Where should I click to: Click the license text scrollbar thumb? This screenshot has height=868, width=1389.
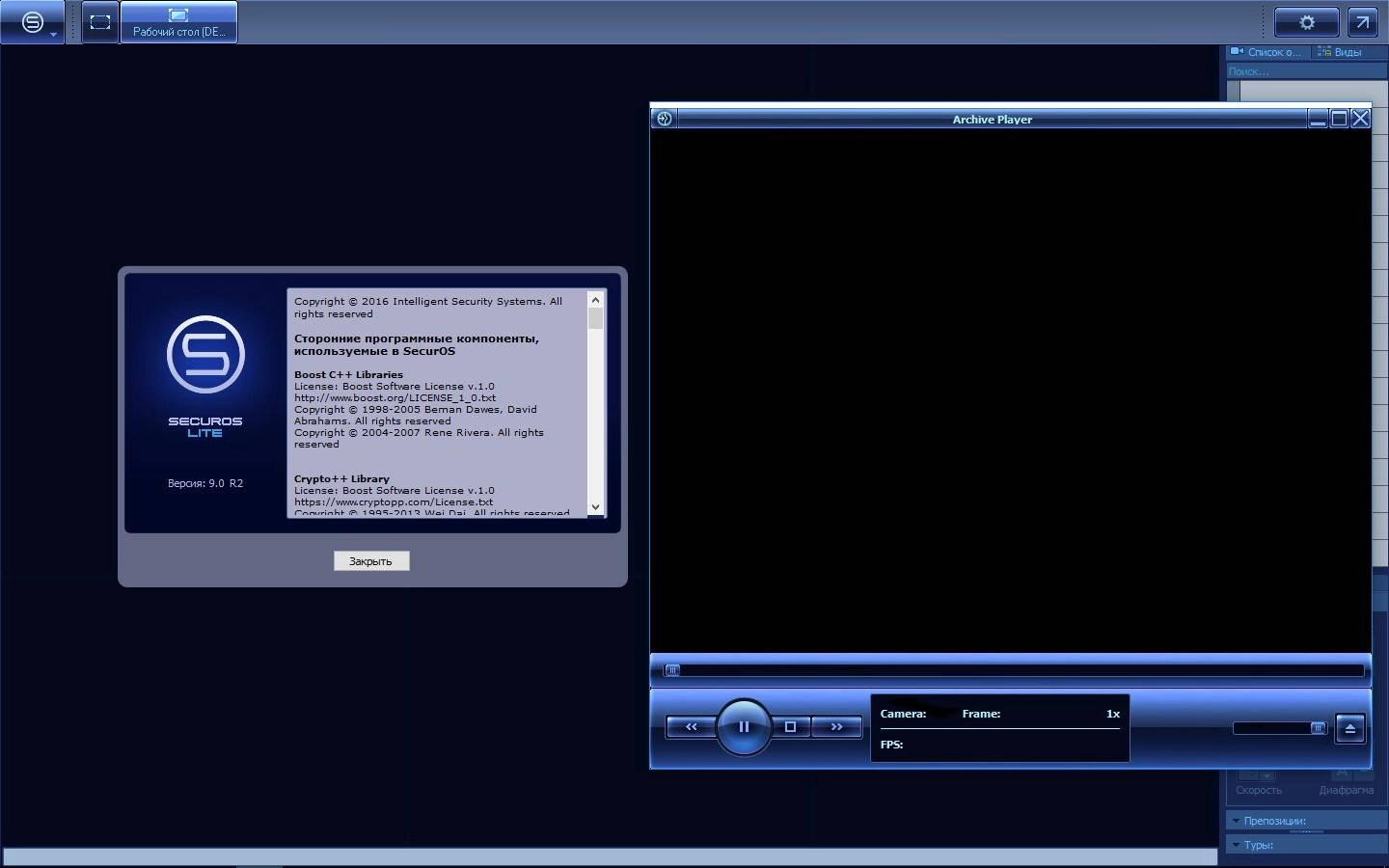click(595, 319)
